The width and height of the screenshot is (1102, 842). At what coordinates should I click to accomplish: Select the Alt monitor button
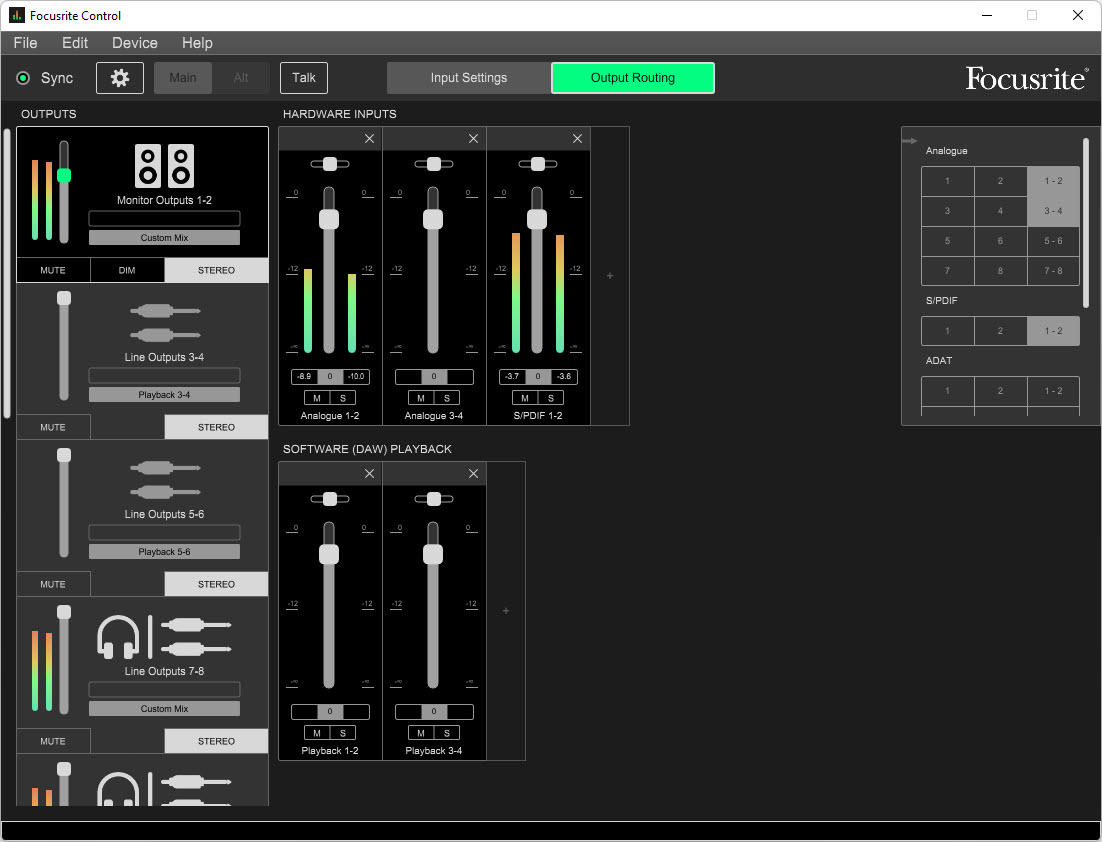point(241,78)
